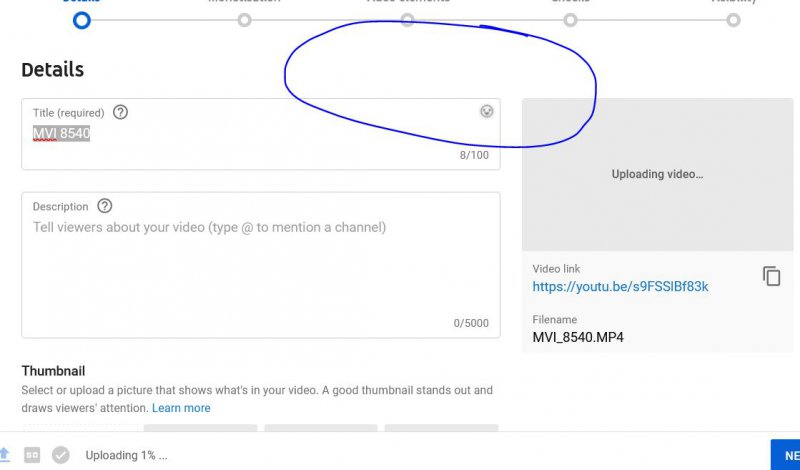Open the Checks step circle
The image size is (800, 470).
click(x=570, y=20)
